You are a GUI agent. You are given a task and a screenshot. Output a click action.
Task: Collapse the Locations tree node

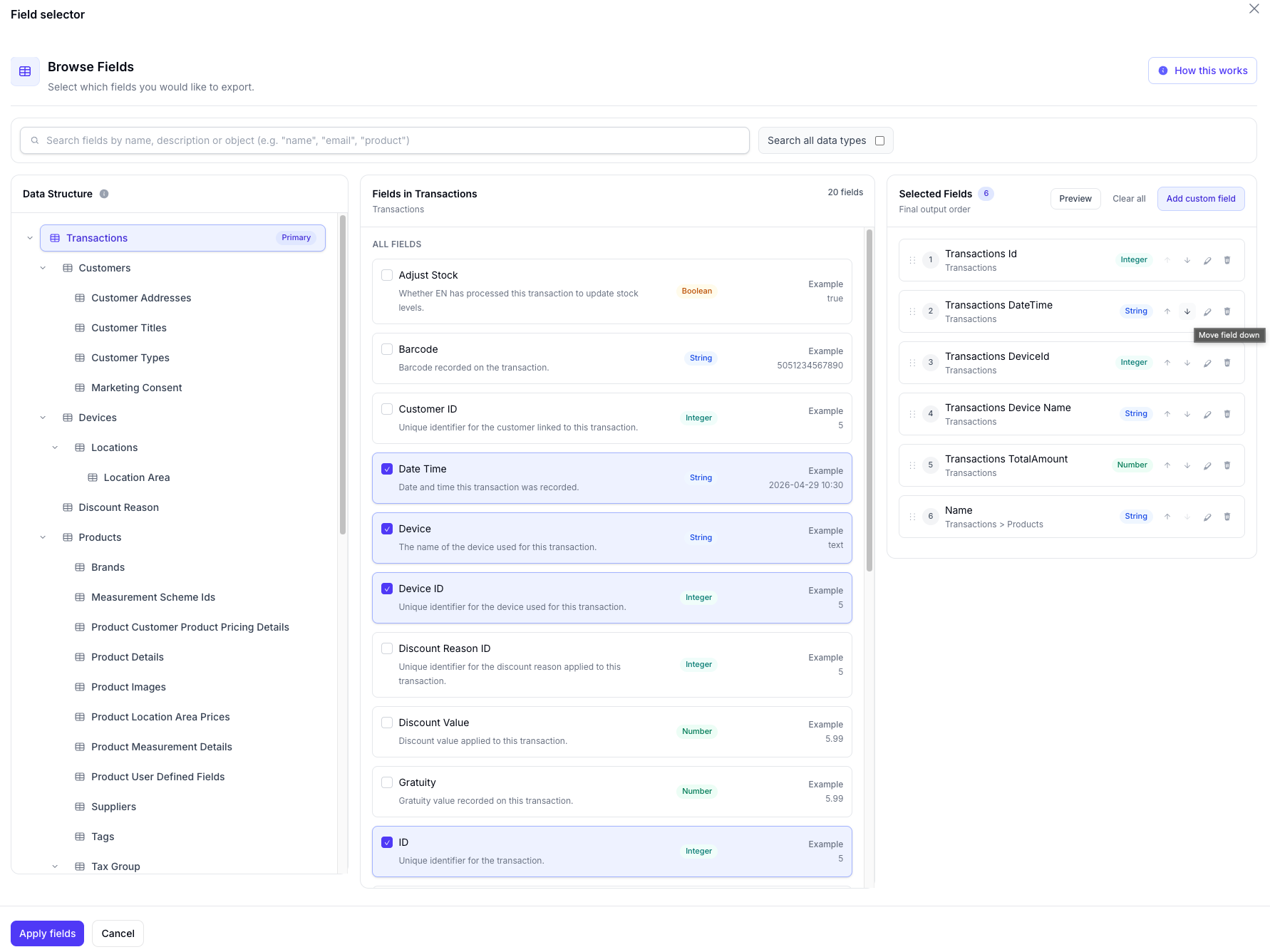(55, 447)
